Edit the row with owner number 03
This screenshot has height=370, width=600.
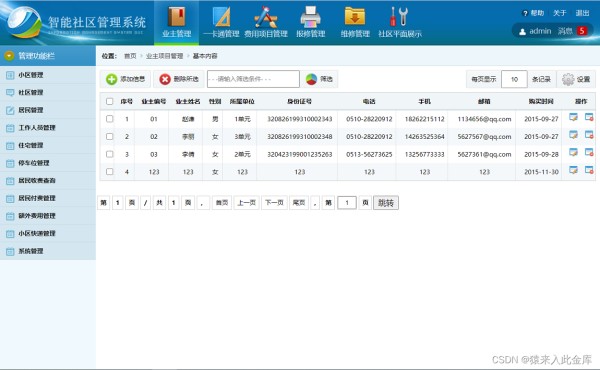[573, 152]
